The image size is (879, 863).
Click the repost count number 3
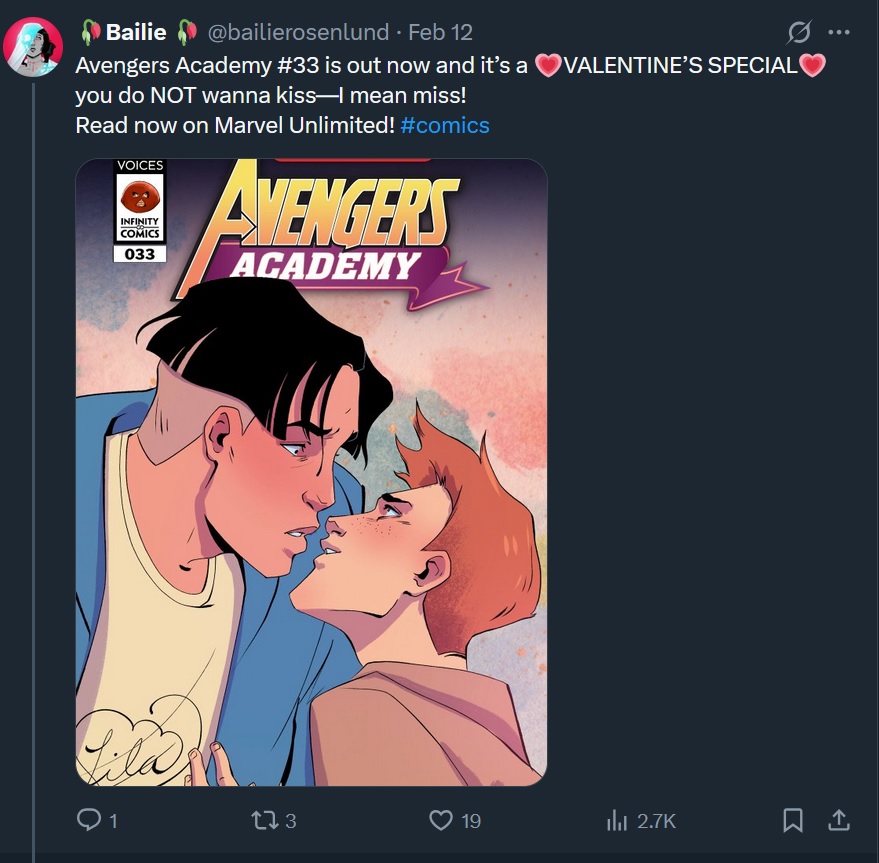tap(291, 821)
